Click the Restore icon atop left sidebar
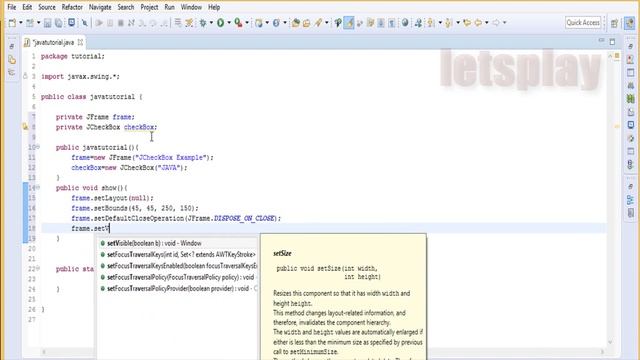Image resolution: width=640 pixels, height=360 pixels. (x=12, y=47)
